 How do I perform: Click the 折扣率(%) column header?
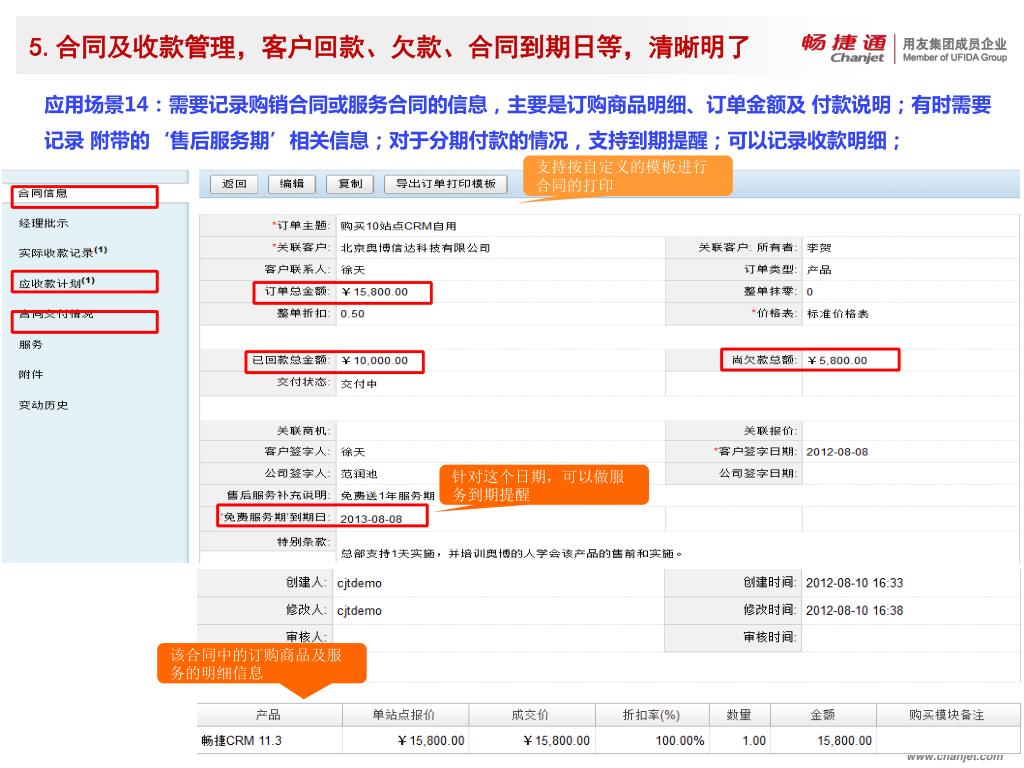coord(651,715)
